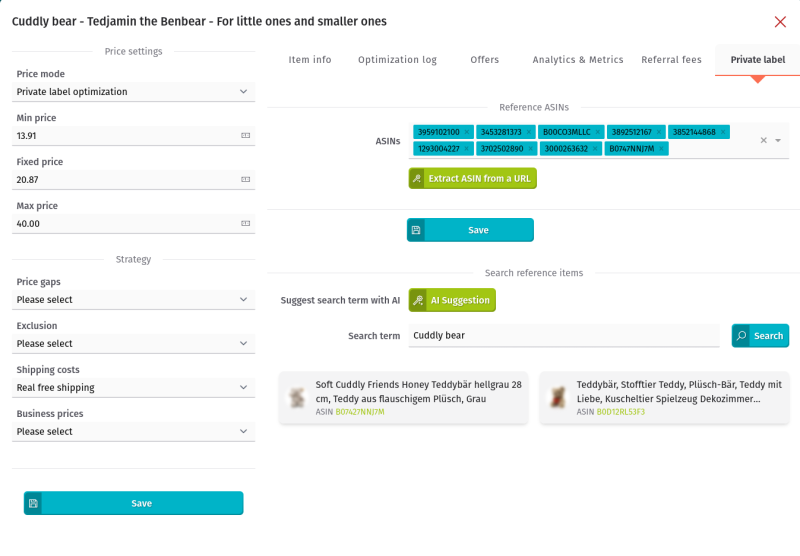Open the Price gaps dropdown
The width and height of the screenshot is (800, 556).
[x=133, y=300]
